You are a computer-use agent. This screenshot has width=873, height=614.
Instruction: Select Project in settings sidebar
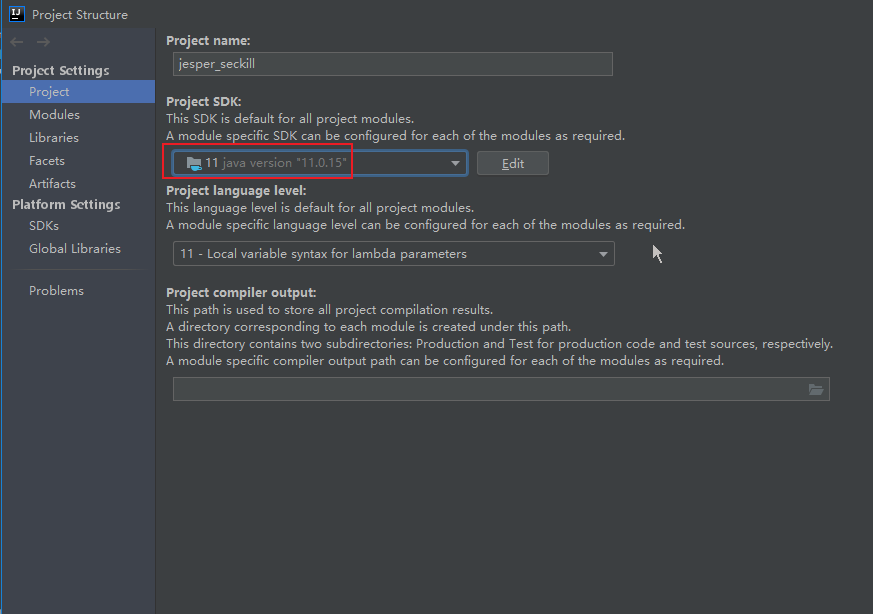[49, 92]
